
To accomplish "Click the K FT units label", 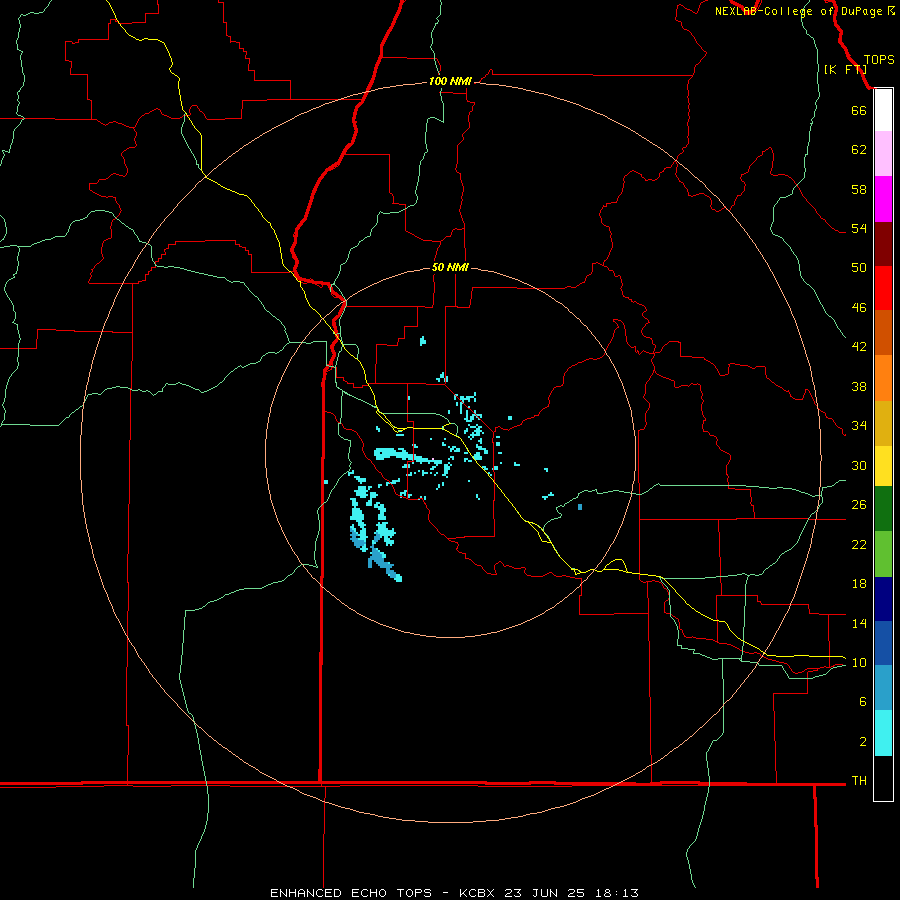I will pyautogui.click(x=845, y=69).
